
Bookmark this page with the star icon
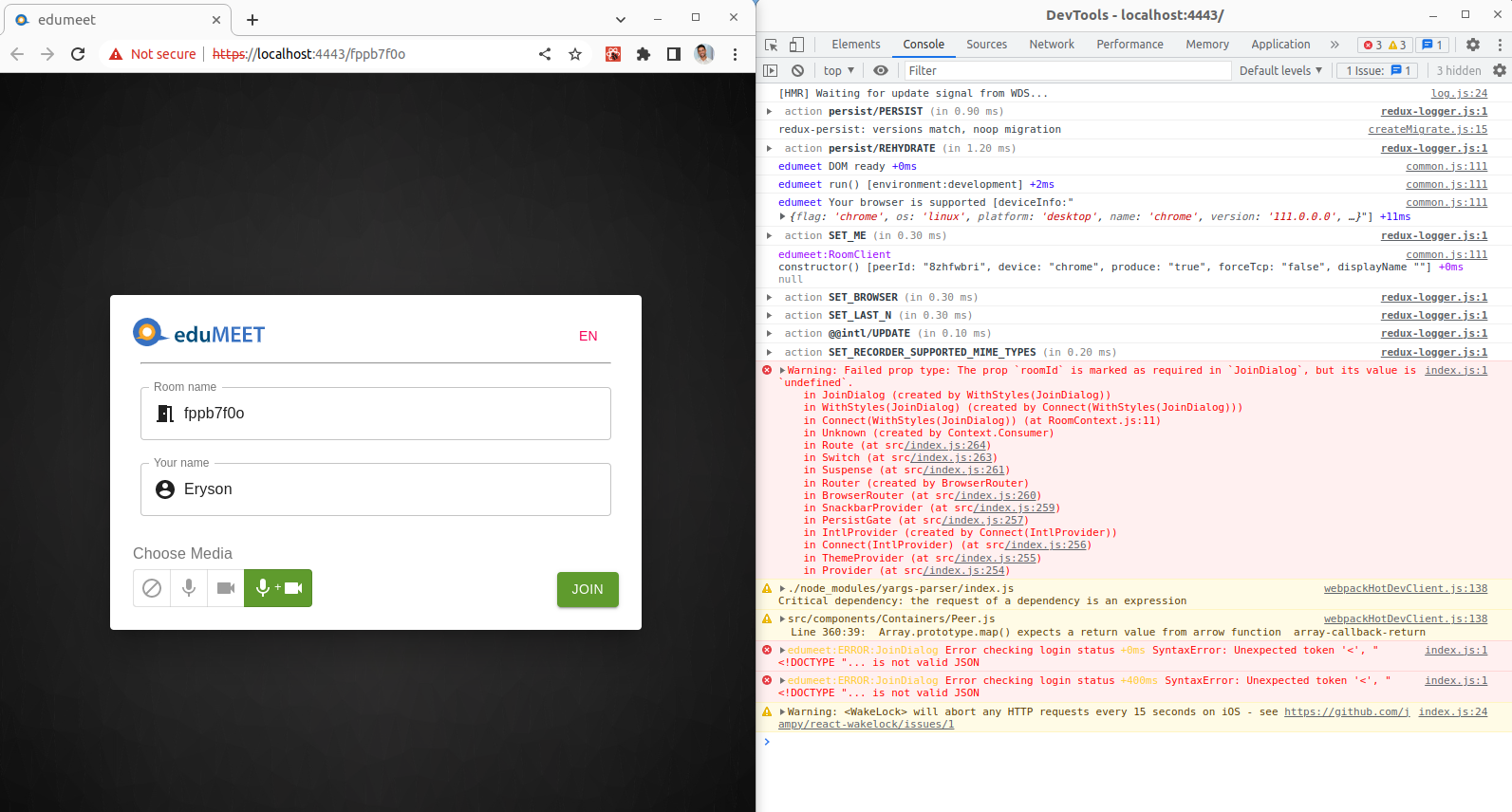pyautogui.click(x=575, y=54)
